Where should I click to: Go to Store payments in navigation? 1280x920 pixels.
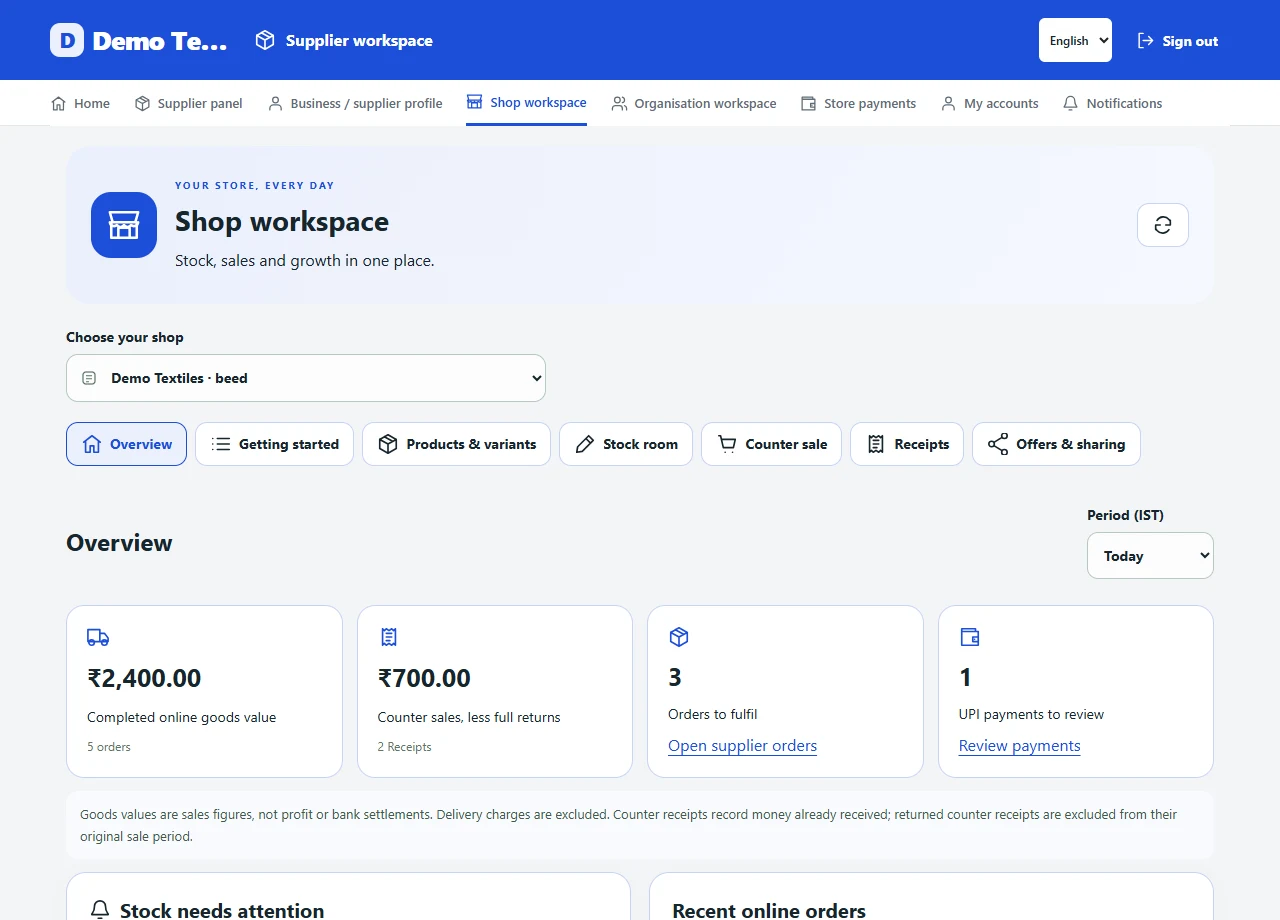coord(859,103)
